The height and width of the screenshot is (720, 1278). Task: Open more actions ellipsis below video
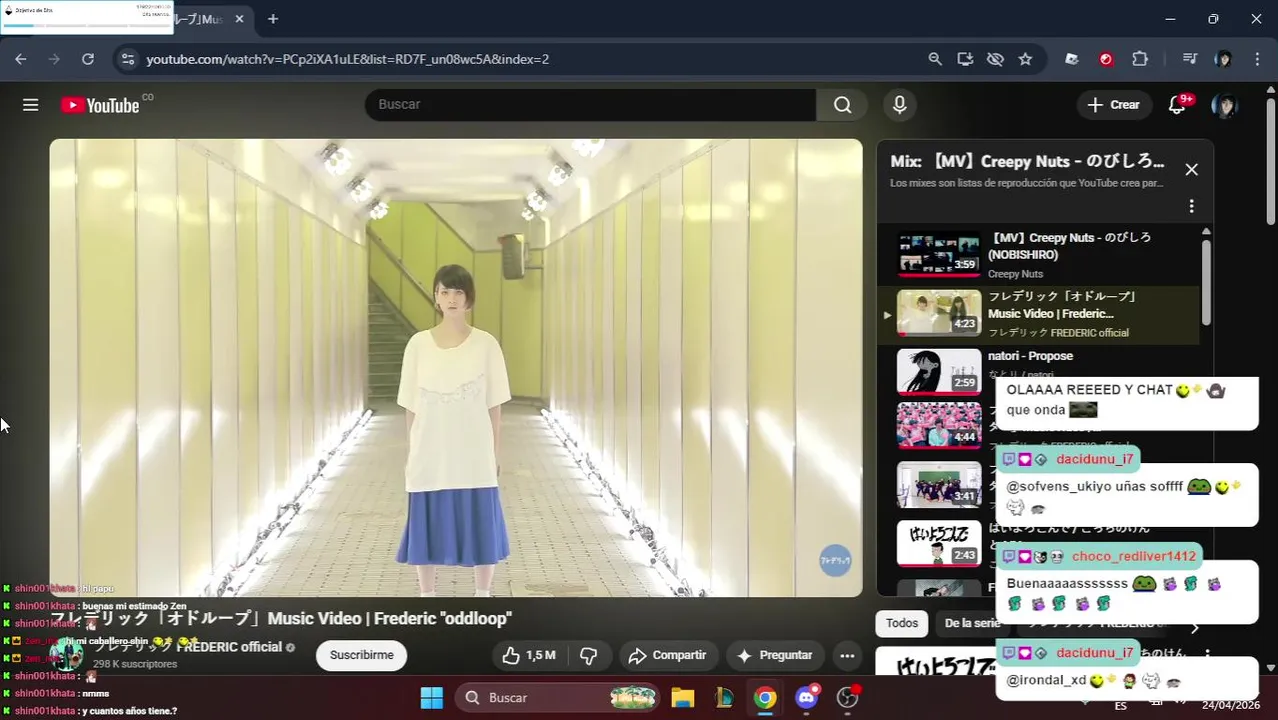pyautogui.click(x=847, y=655)
